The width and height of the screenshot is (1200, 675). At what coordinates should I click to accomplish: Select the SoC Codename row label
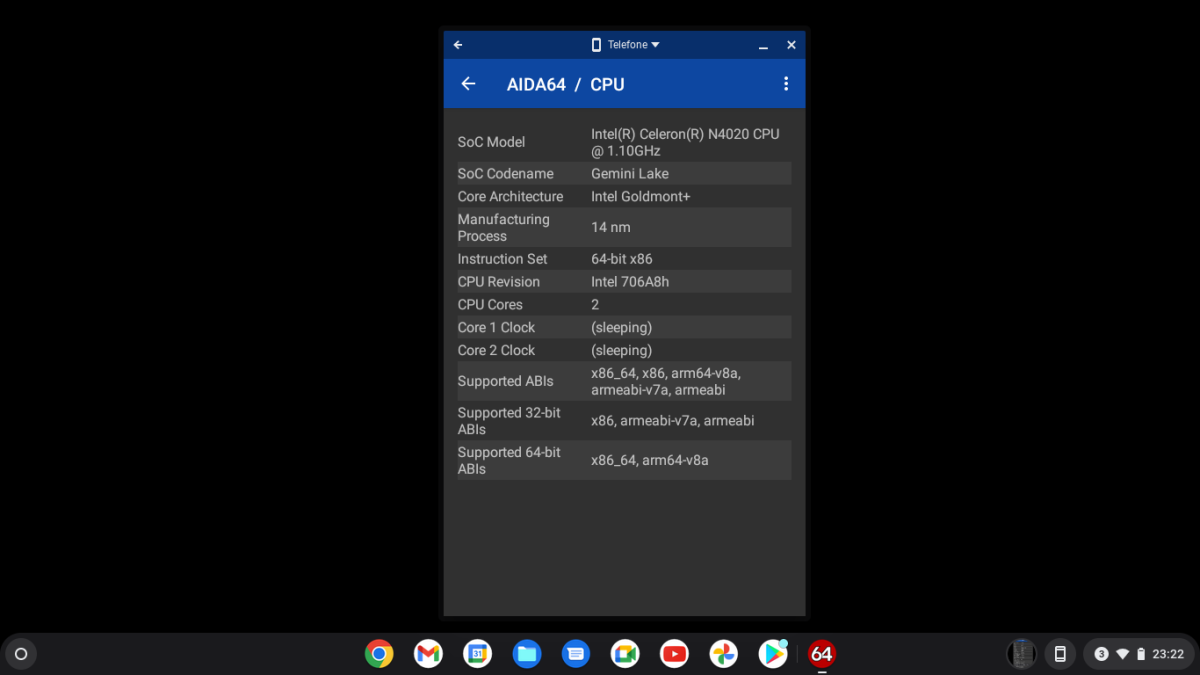[505, 173]
